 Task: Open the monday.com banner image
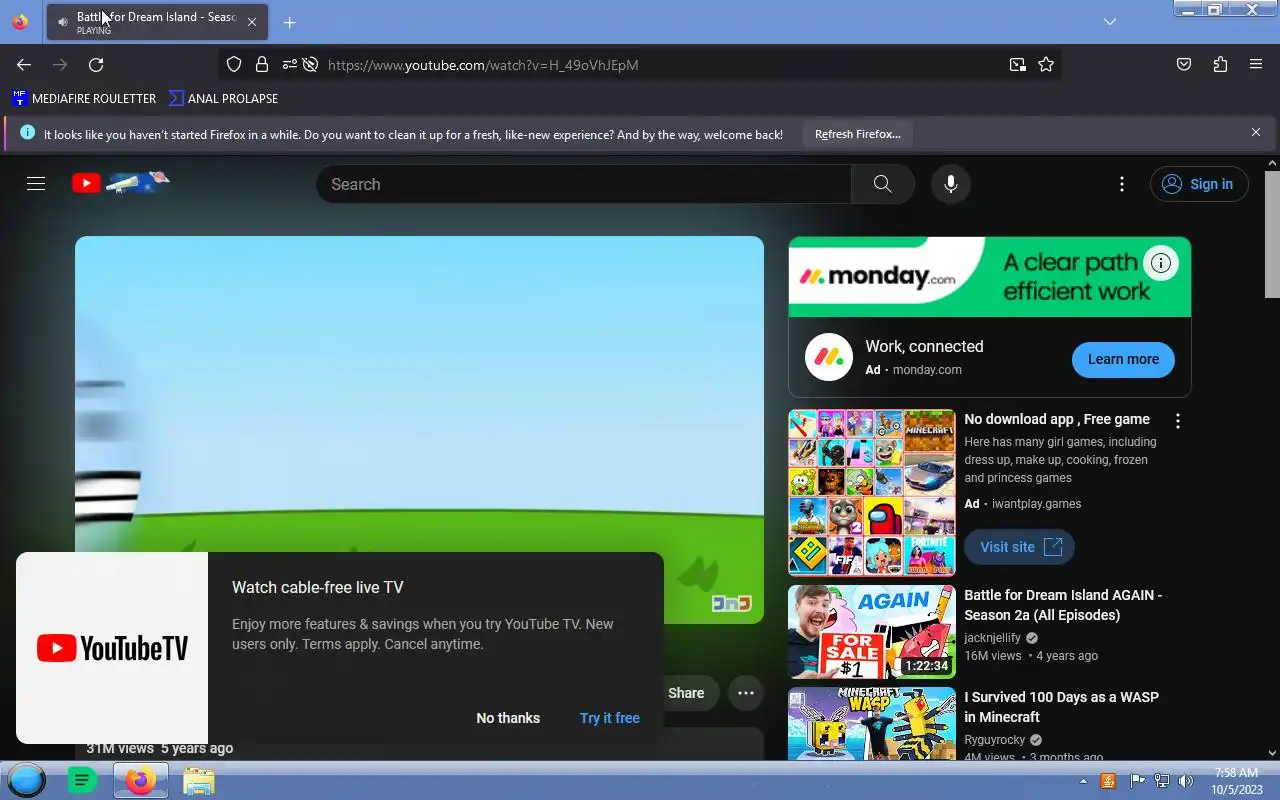tap(990, 277)
